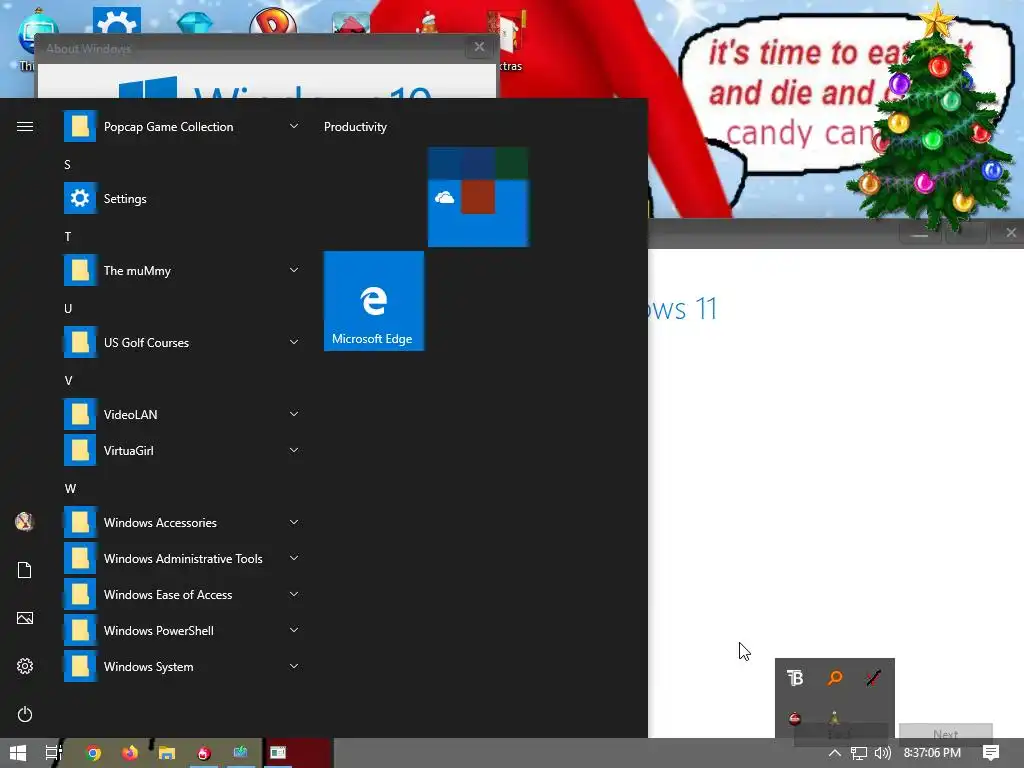Open the Start menu hamburger navigation
Viewport: 1024px width, 768px height.
click(25, 127)
